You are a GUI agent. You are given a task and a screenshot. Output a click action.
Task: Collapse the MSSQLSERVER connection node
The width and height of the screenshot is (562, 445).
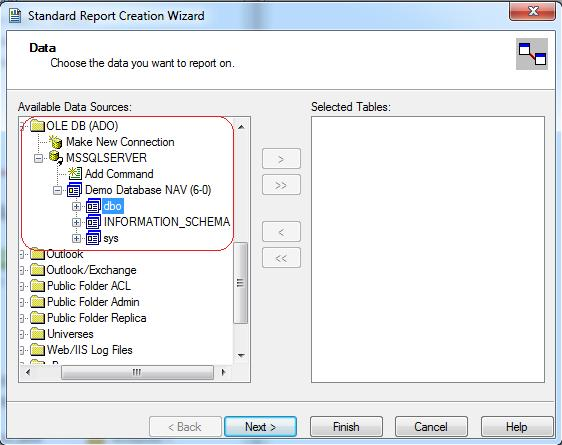(x=38, y=158)
